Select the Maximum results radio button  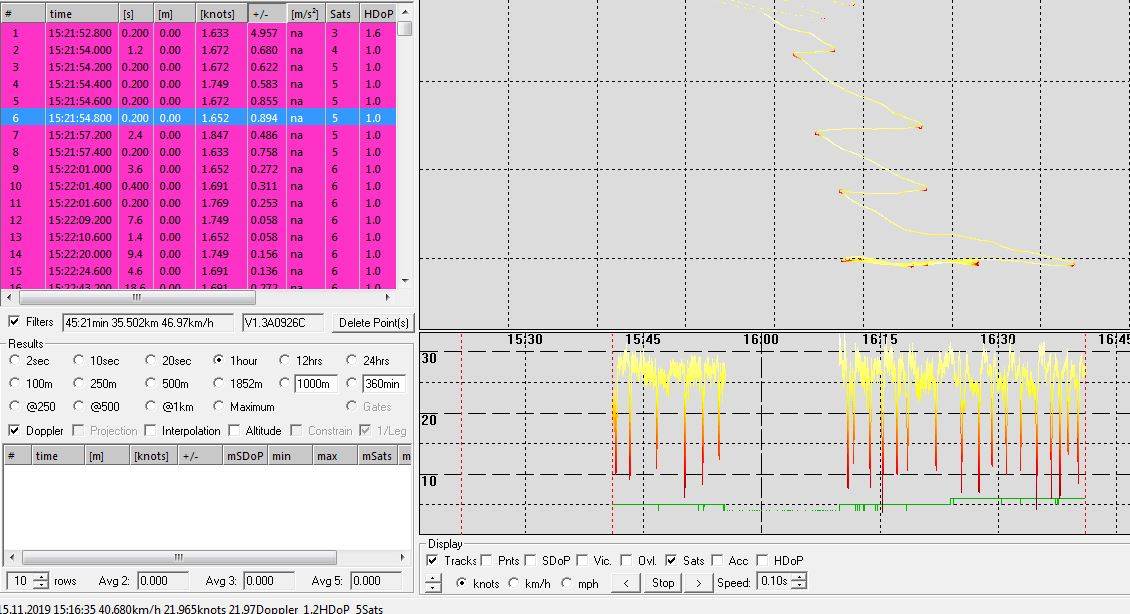(x=218, y=407)
